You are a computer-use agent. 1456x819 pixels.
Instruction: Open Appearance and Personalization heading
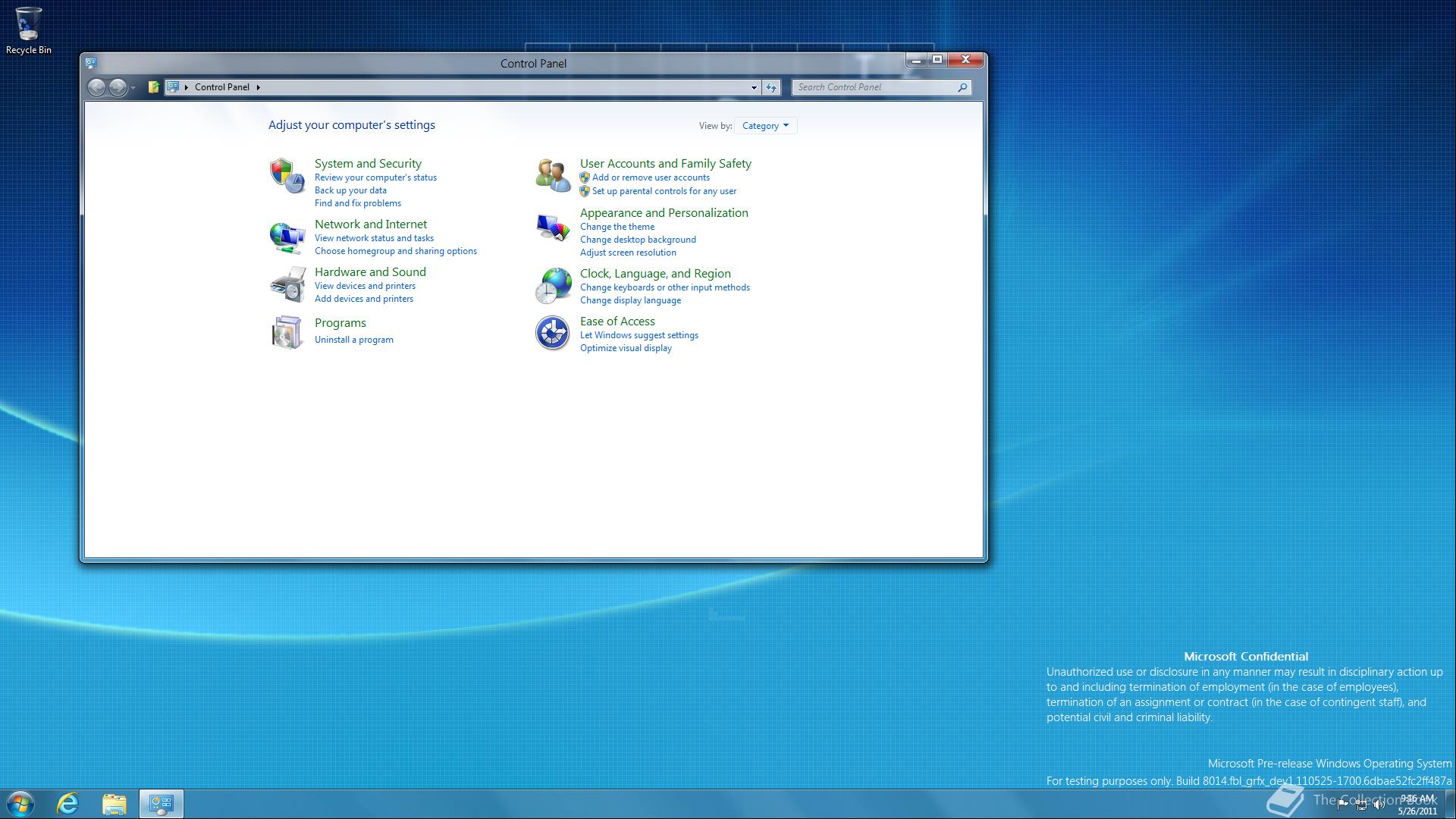click(x=664, y=212)
